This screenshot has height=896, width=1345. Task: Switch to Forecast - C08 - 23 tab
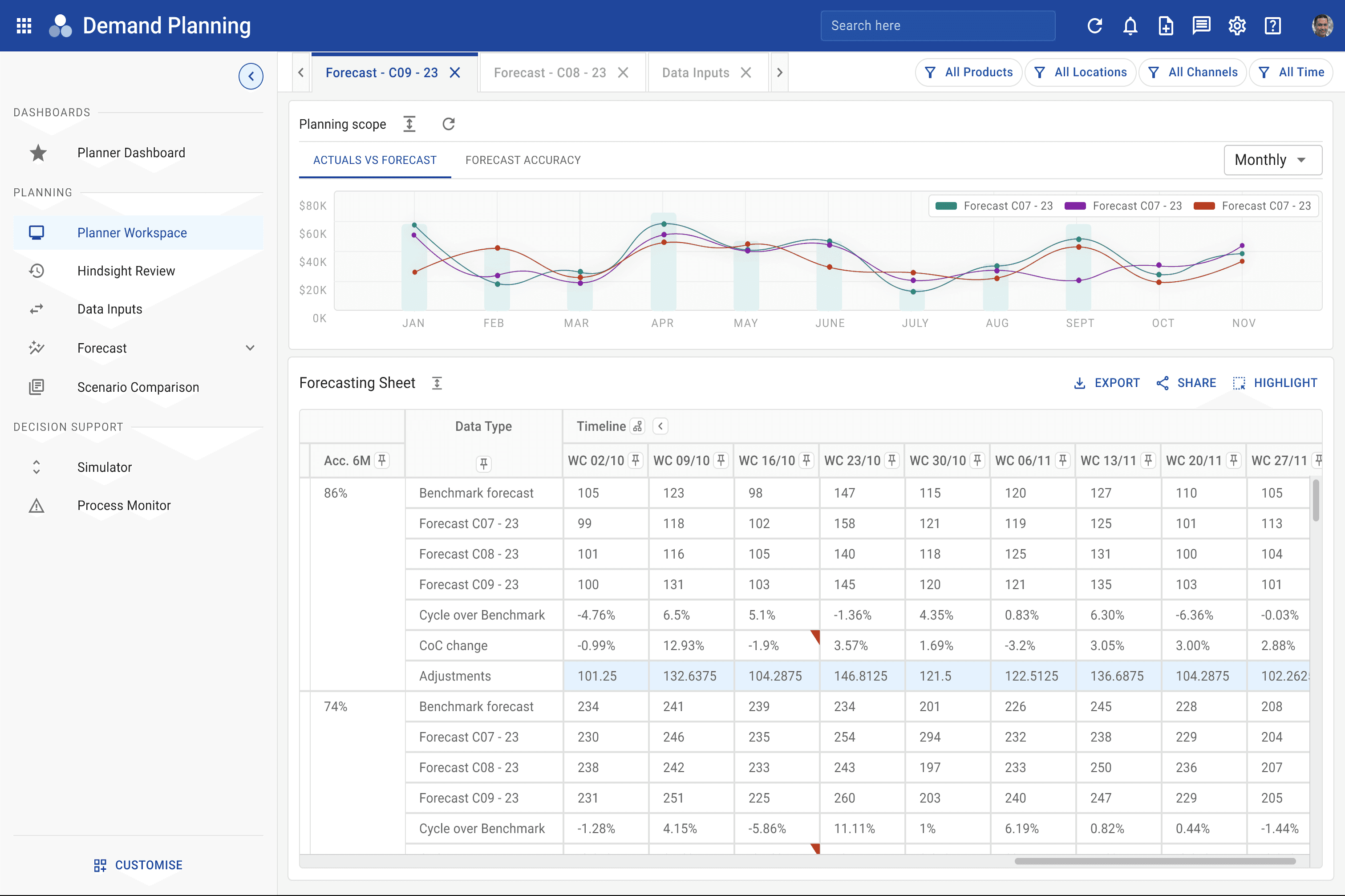(550, 73)
